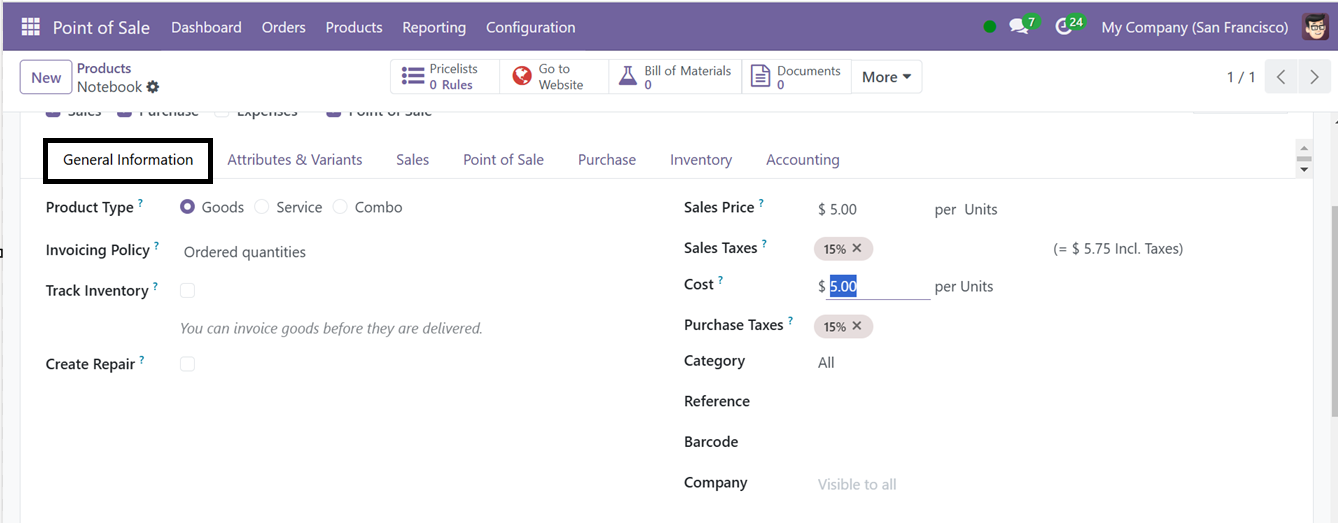Show help tooltip for Purchase Taxes
The width and height of the screenshot is (1338, 523).
coord(790,321)
